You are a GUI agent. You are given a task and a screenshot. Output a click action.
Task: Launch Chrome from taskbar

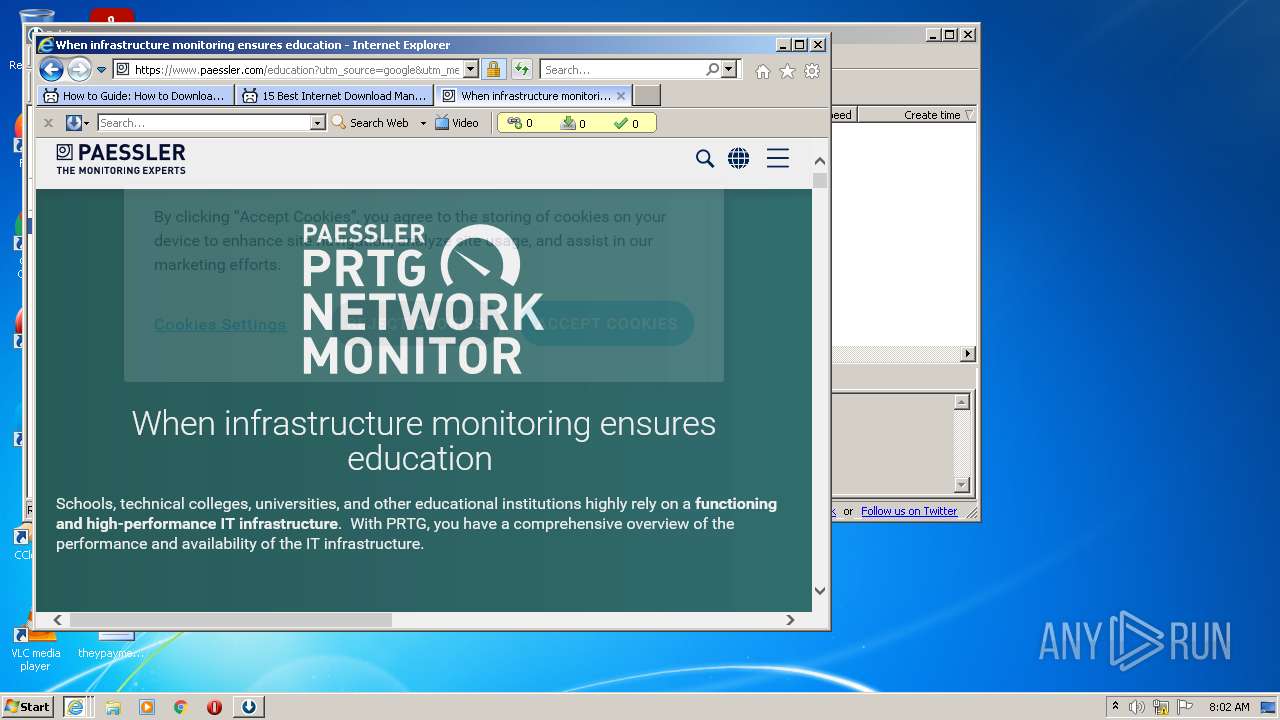coord(181,707)
